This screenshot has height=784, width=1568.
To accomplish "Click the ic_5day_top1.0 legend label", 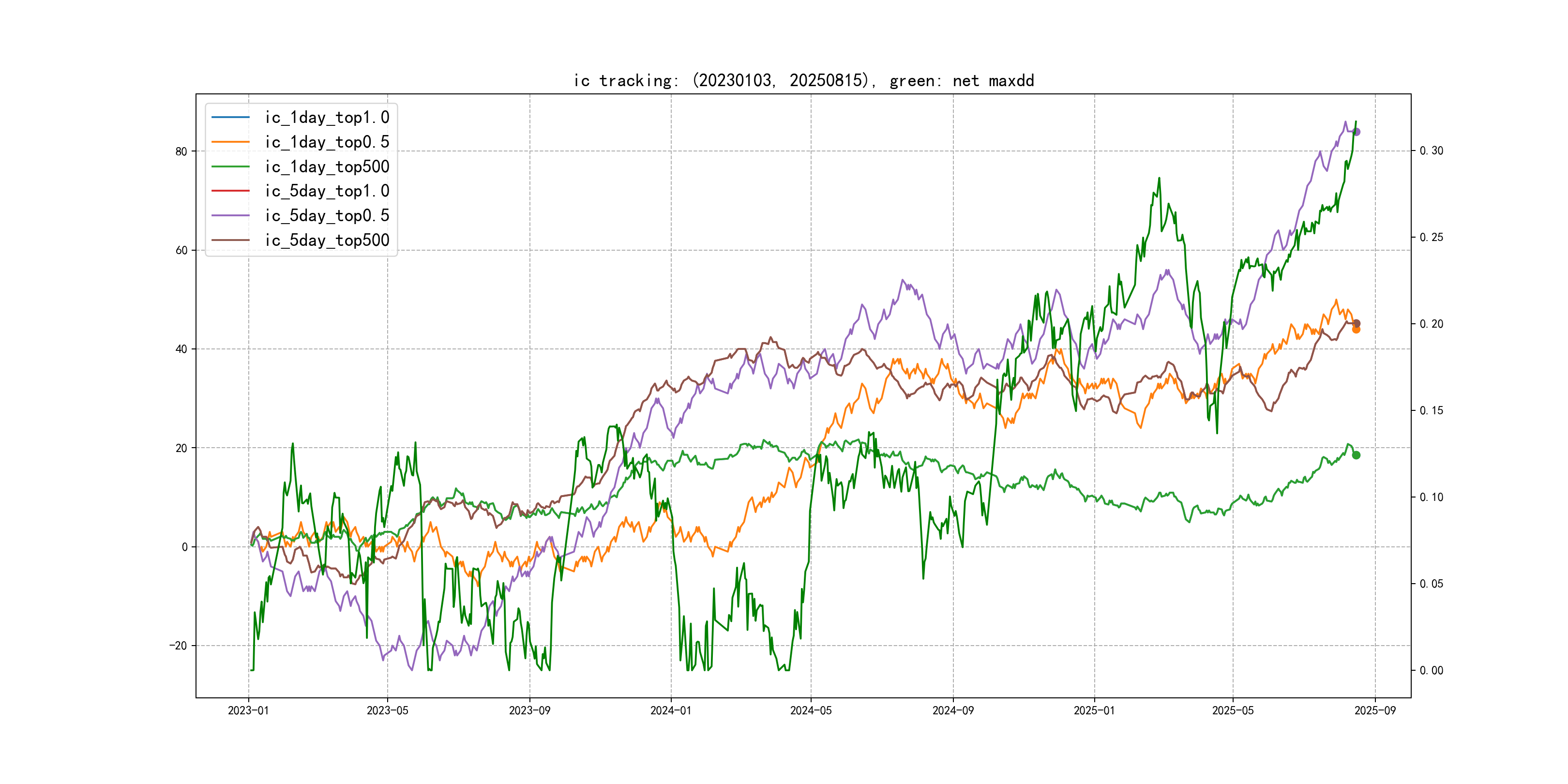I will (x=327, y=191).
